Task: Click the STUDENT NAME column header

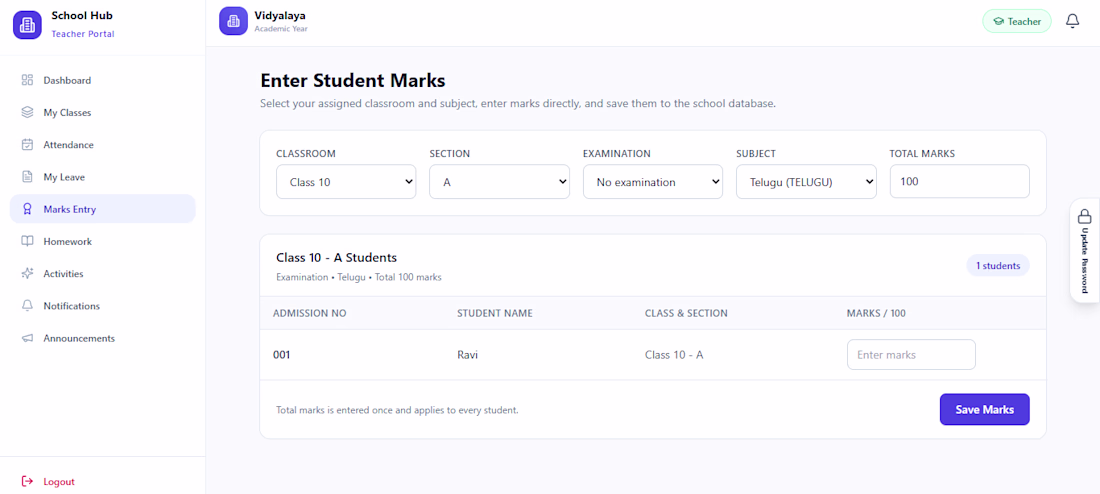Action: (495, 313)
